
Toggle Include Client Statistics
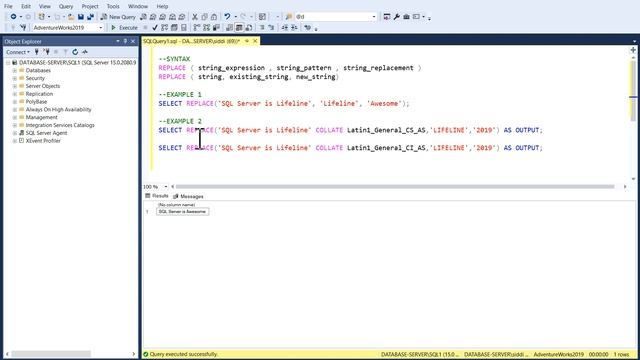point(216,28)
